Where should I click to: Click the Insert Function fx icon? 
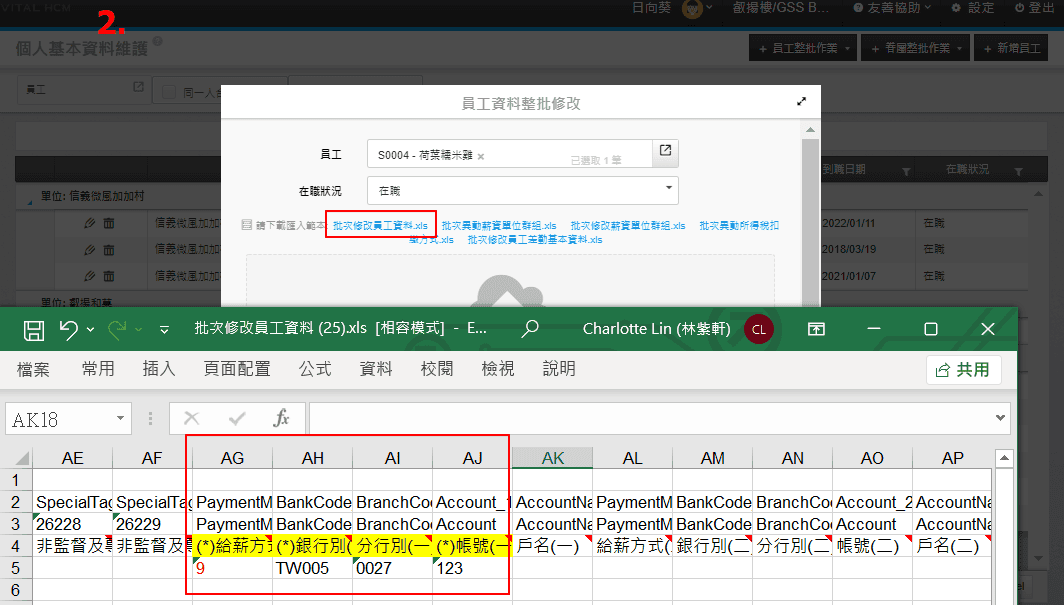pos(282,418)
